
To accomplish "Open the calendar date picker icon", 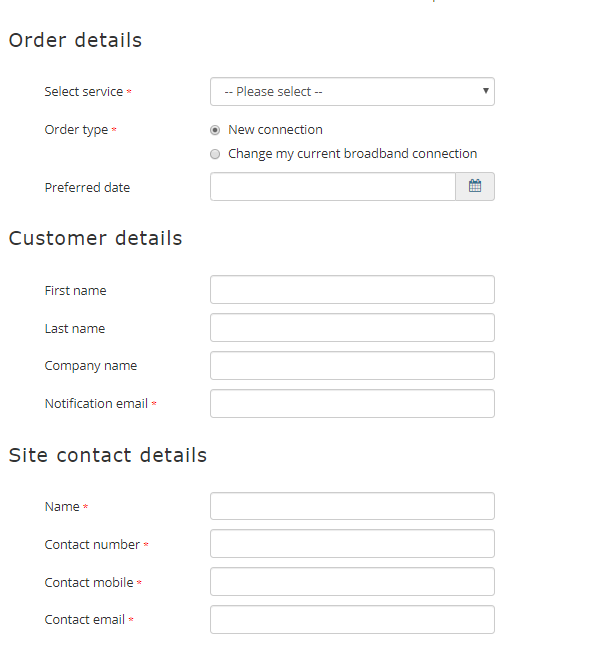I will click(x=475, y=187).
